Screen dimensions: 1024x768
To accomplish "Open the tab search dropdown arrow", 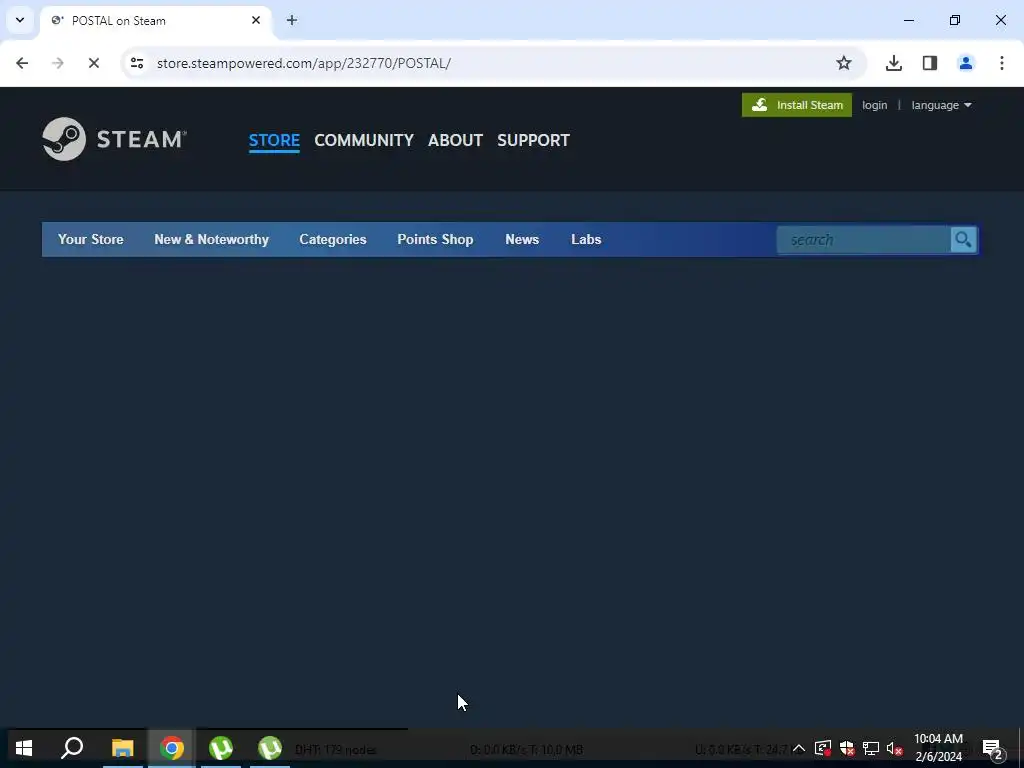I will [20, 20].
